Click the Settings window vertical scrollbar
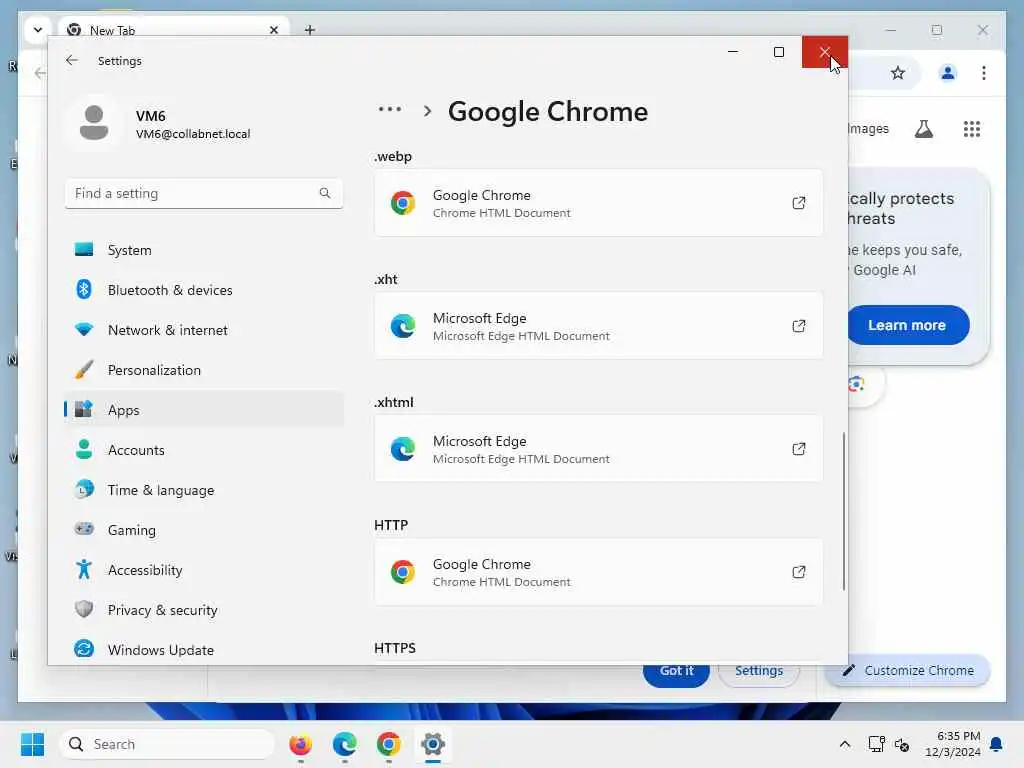Viewport: 1024px width, 768px height. pyautogui.click(x=843, y=511)
